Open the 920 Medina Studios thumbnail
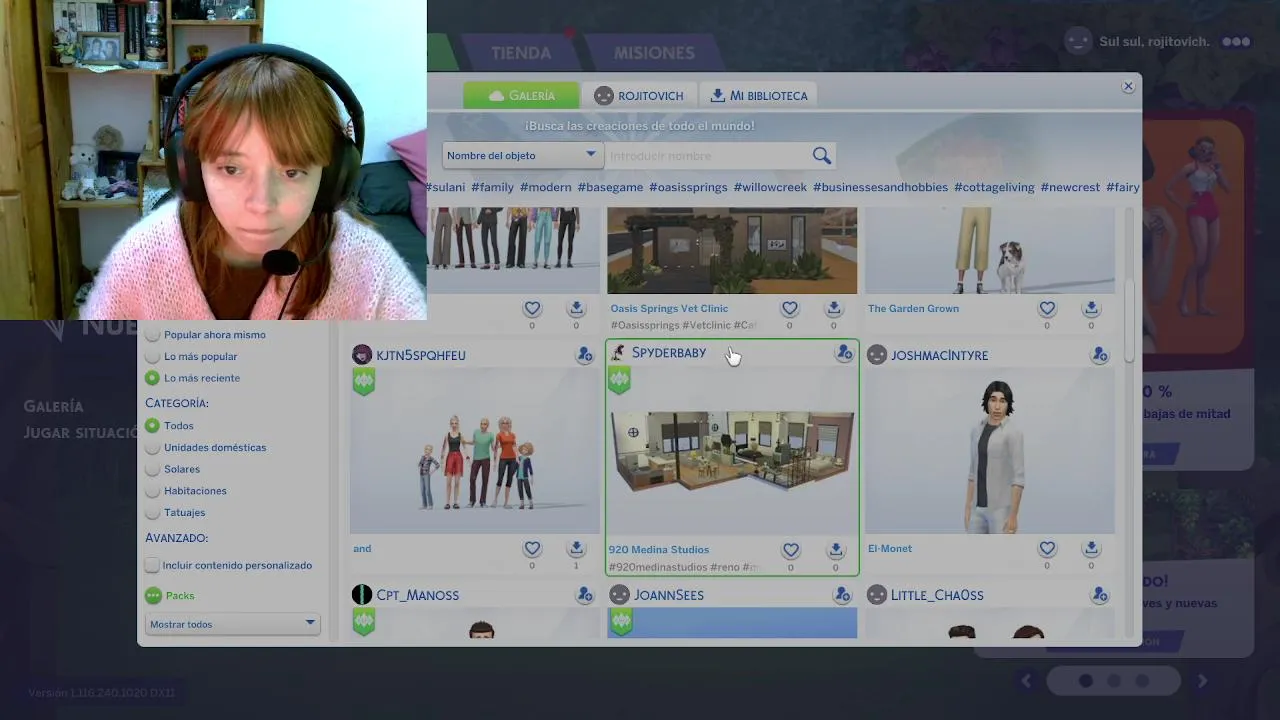 [x=732, y=450]
